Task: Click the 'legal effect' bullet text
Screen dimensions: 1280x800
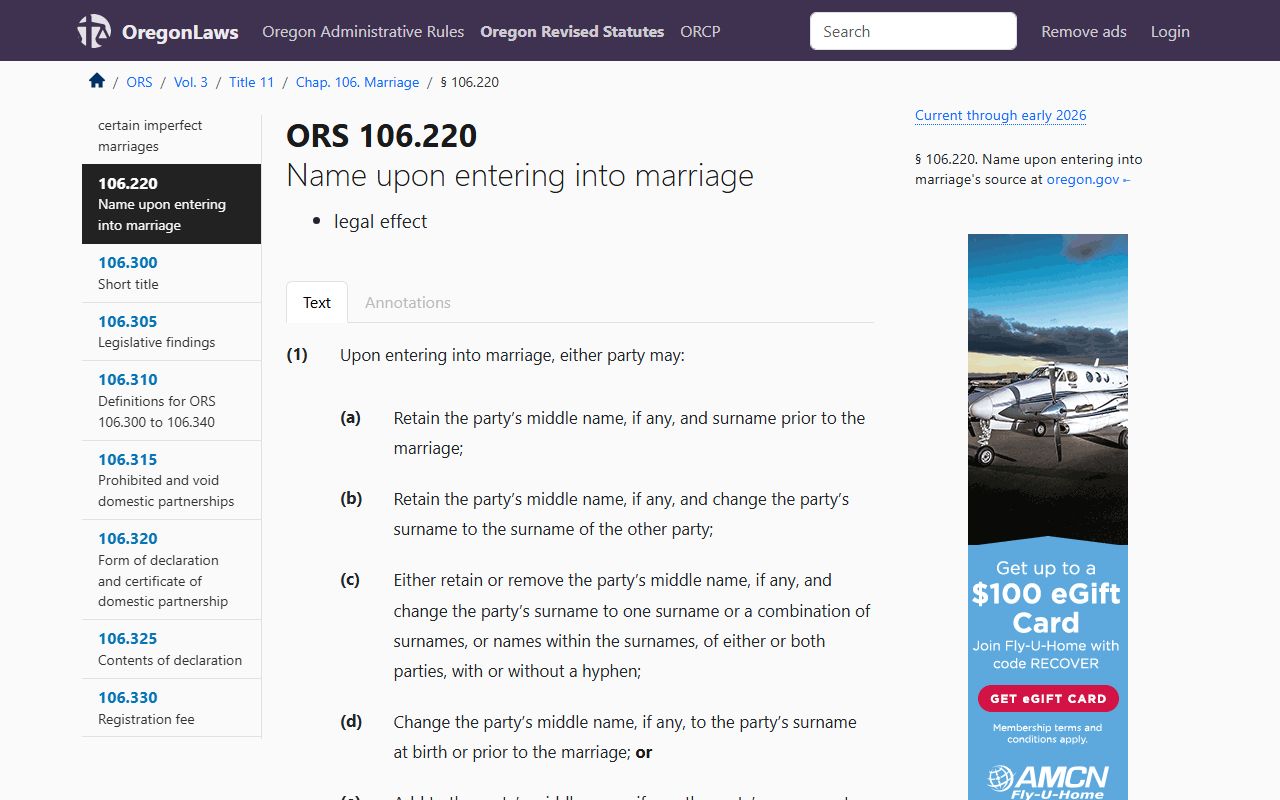Action: (x=380, y=221)
